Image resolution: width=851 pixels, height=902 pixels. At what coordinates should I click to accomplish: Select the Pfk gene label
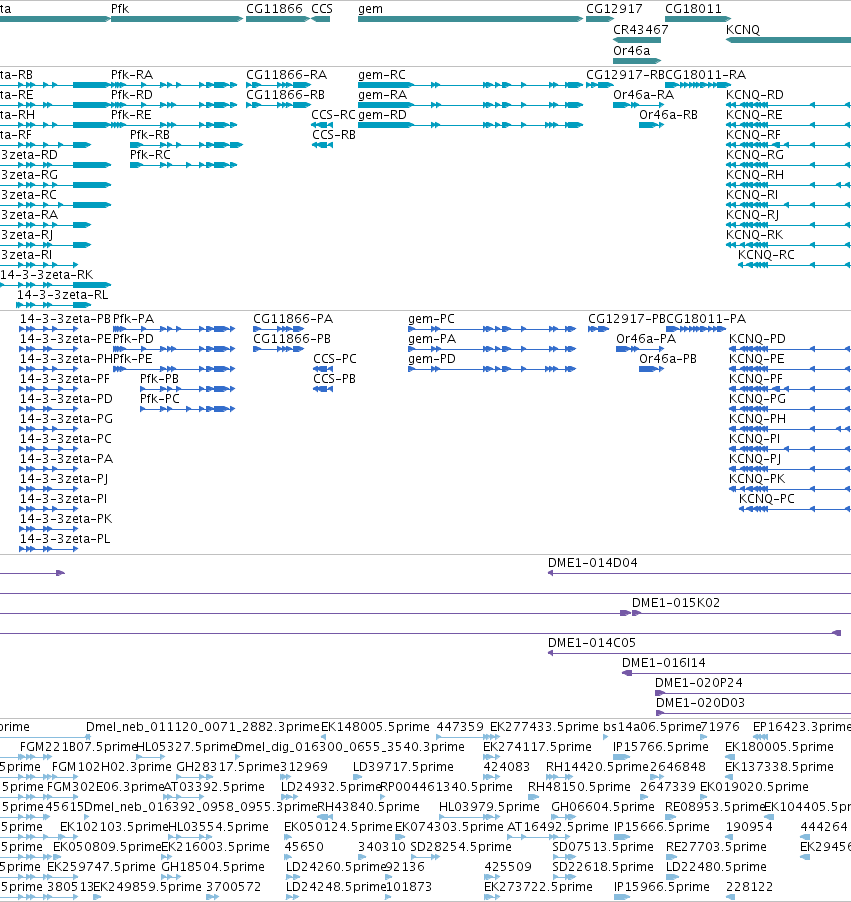click(x=120, y=9)
